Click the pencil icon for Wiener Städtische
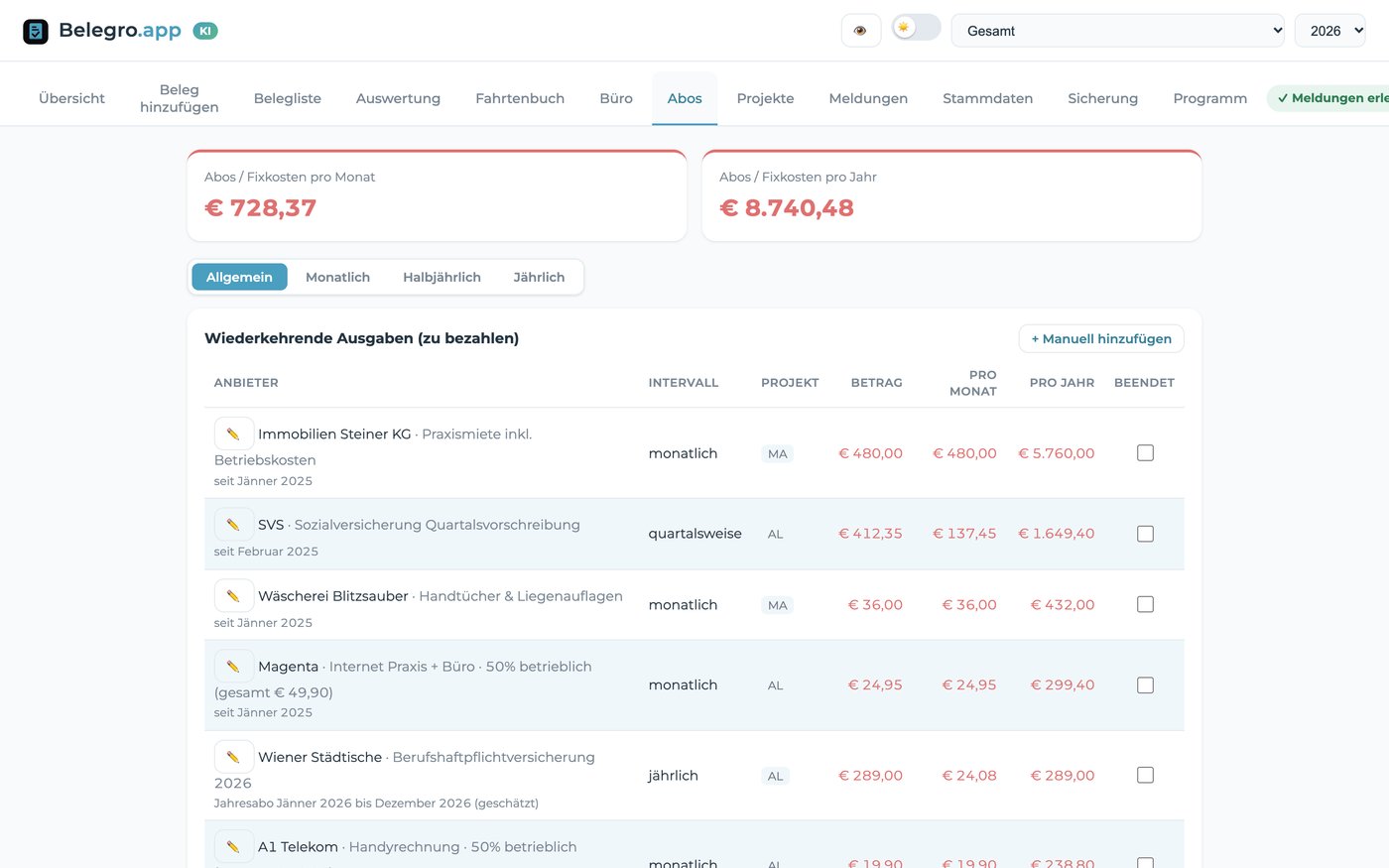The width and height of the screenshot is (1389, 868). [233, 757]
